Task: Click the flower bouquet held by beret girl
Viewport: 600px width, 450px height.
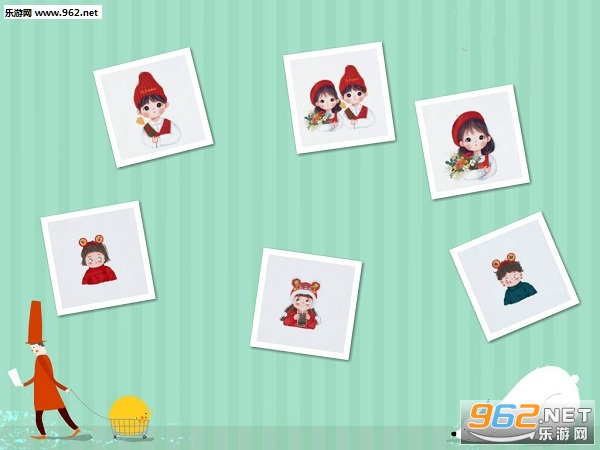Action: coord(463,163)
